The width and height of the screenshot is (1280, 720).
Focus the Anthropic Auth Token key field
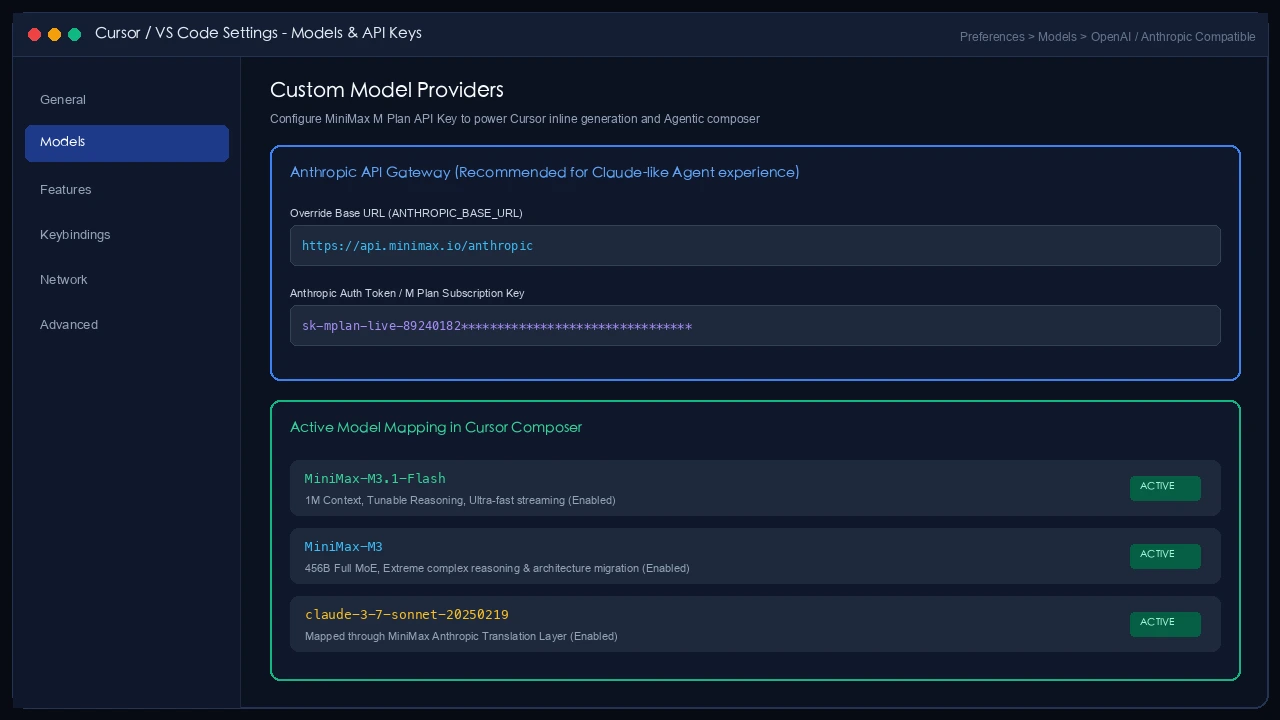tap(755, 326)
